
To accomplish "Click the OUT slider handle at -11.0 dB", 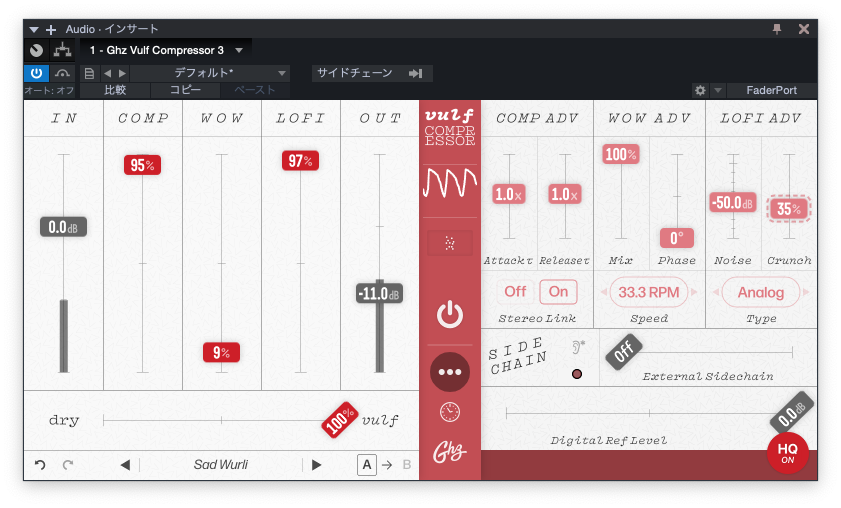I will pos(380,293).
